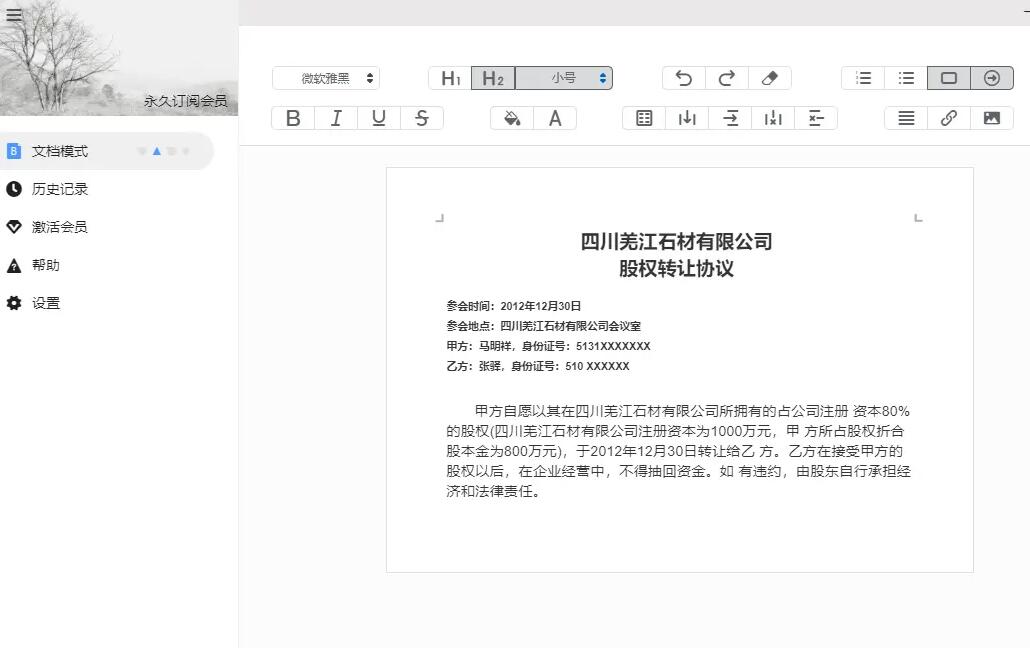Open the text alignment options

click(x=905, y=118)
